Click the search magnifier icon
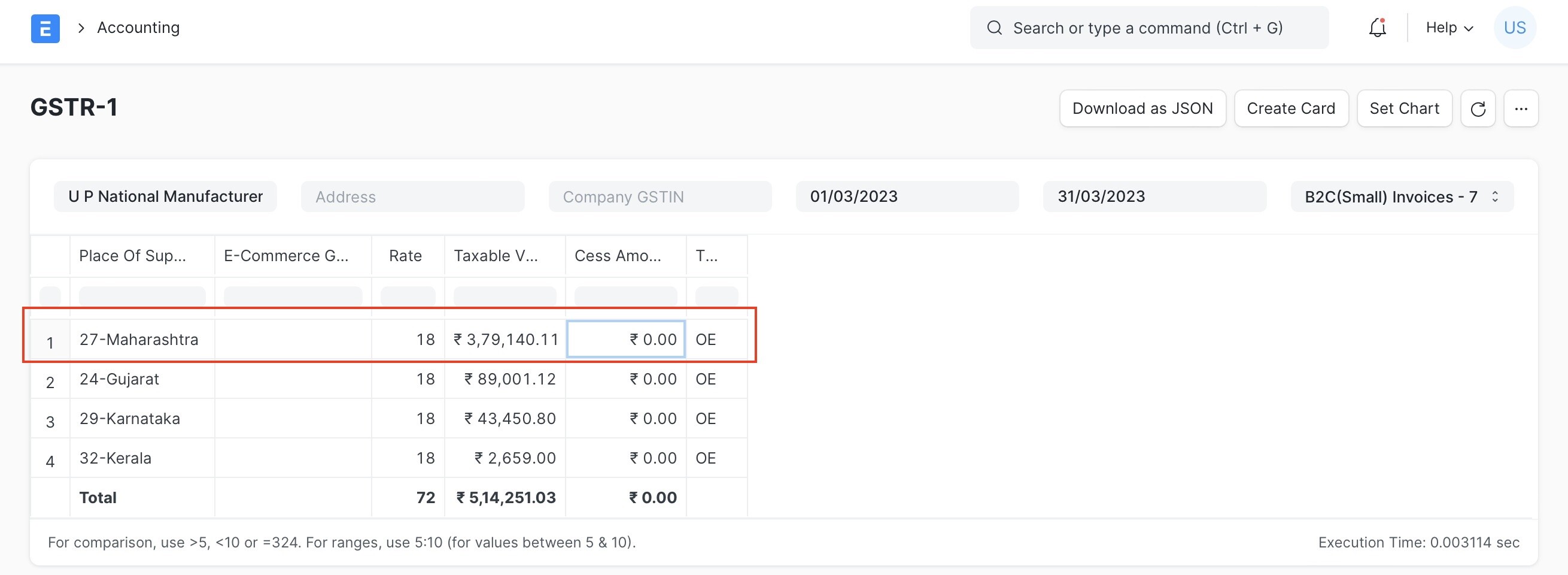The width and height of the screenshot is (1568, 575). click(x=994, y=28)
